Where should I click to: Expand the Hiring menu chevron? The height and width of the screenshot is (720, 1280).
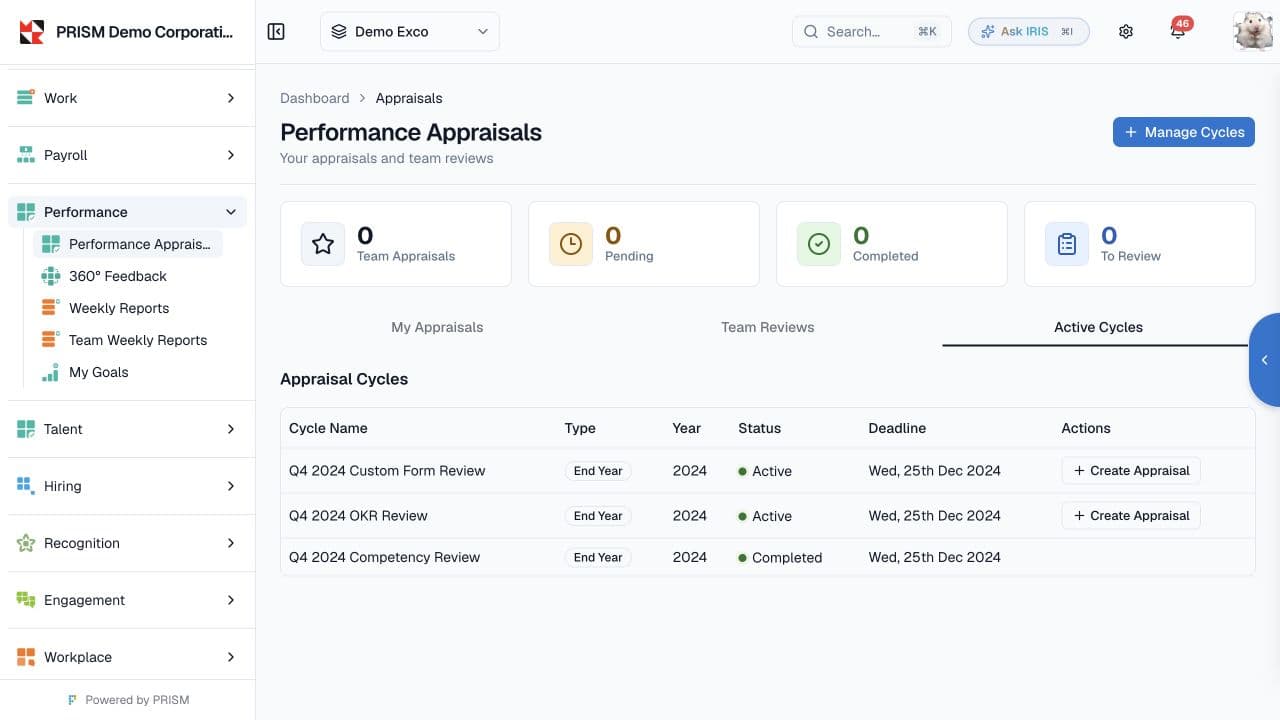coord(231,486)
